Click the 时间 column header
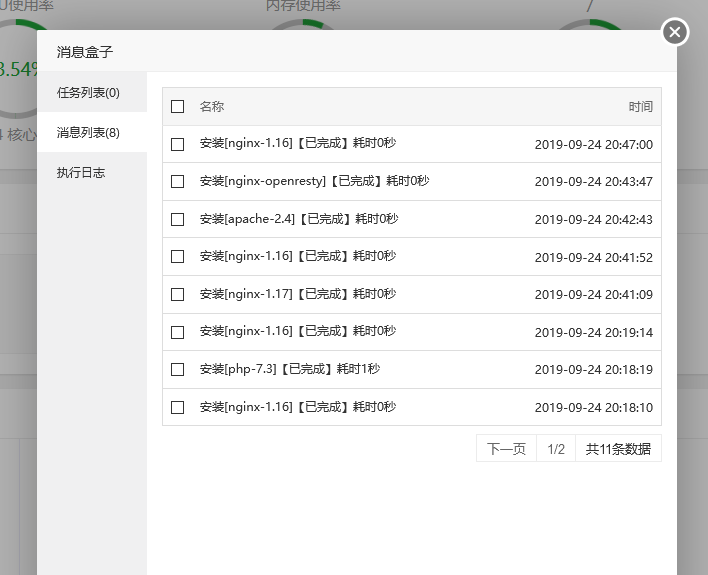 641,107
